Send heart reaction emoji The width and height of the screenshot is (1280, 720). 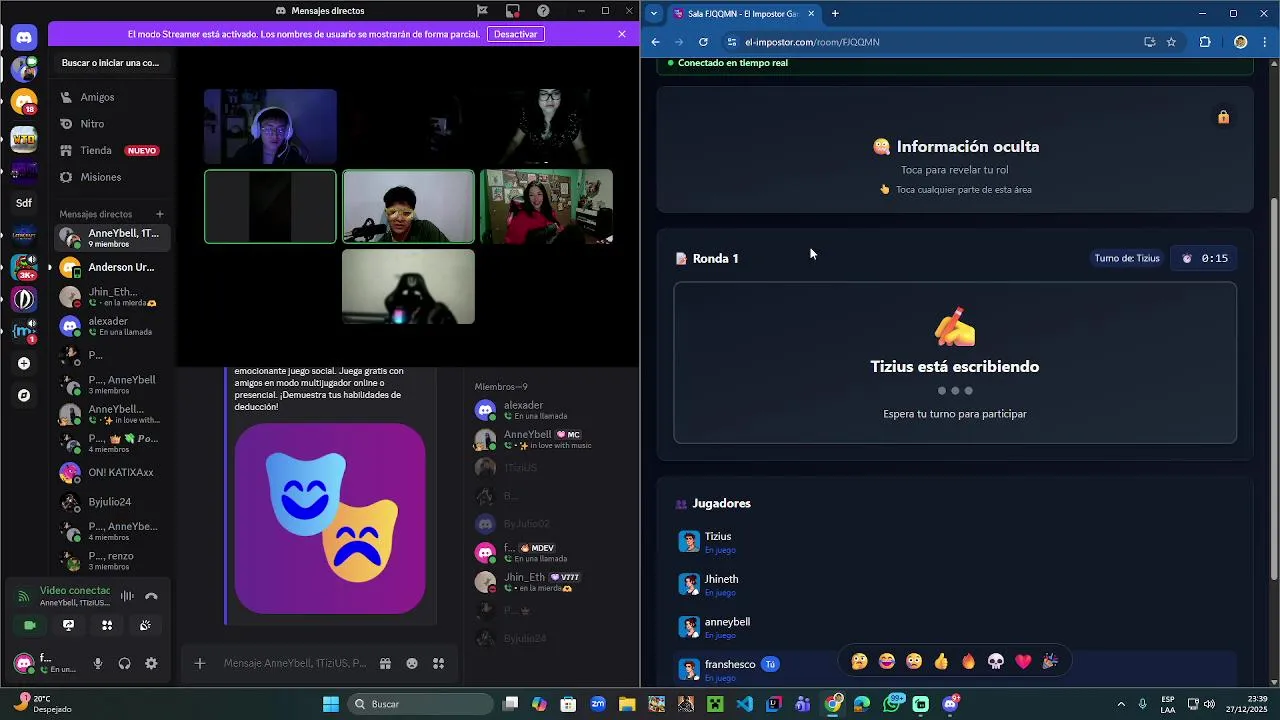click(1023, 661)
